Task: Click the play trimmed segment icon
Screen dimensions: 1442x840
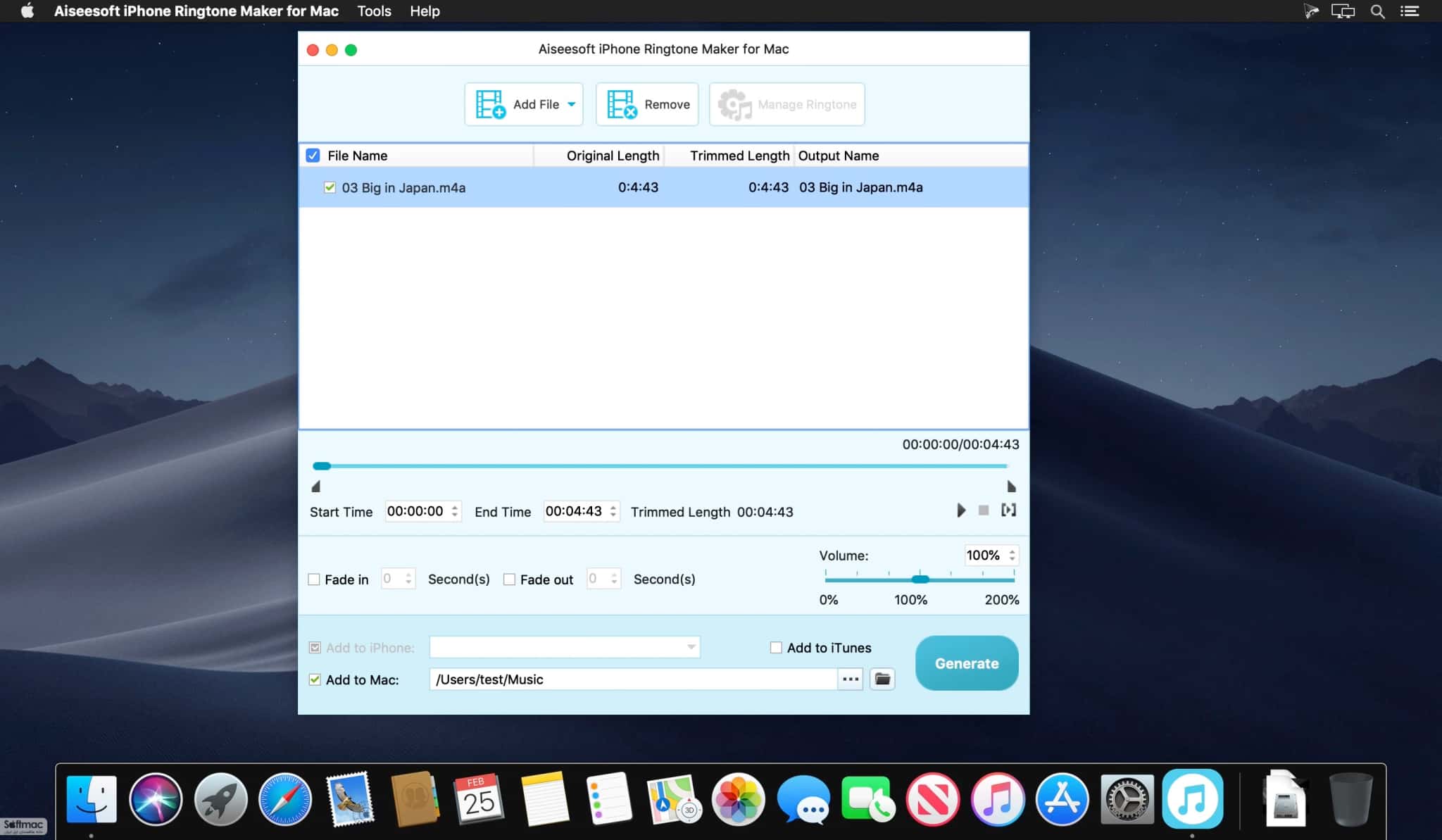Action: point(1008,510)
